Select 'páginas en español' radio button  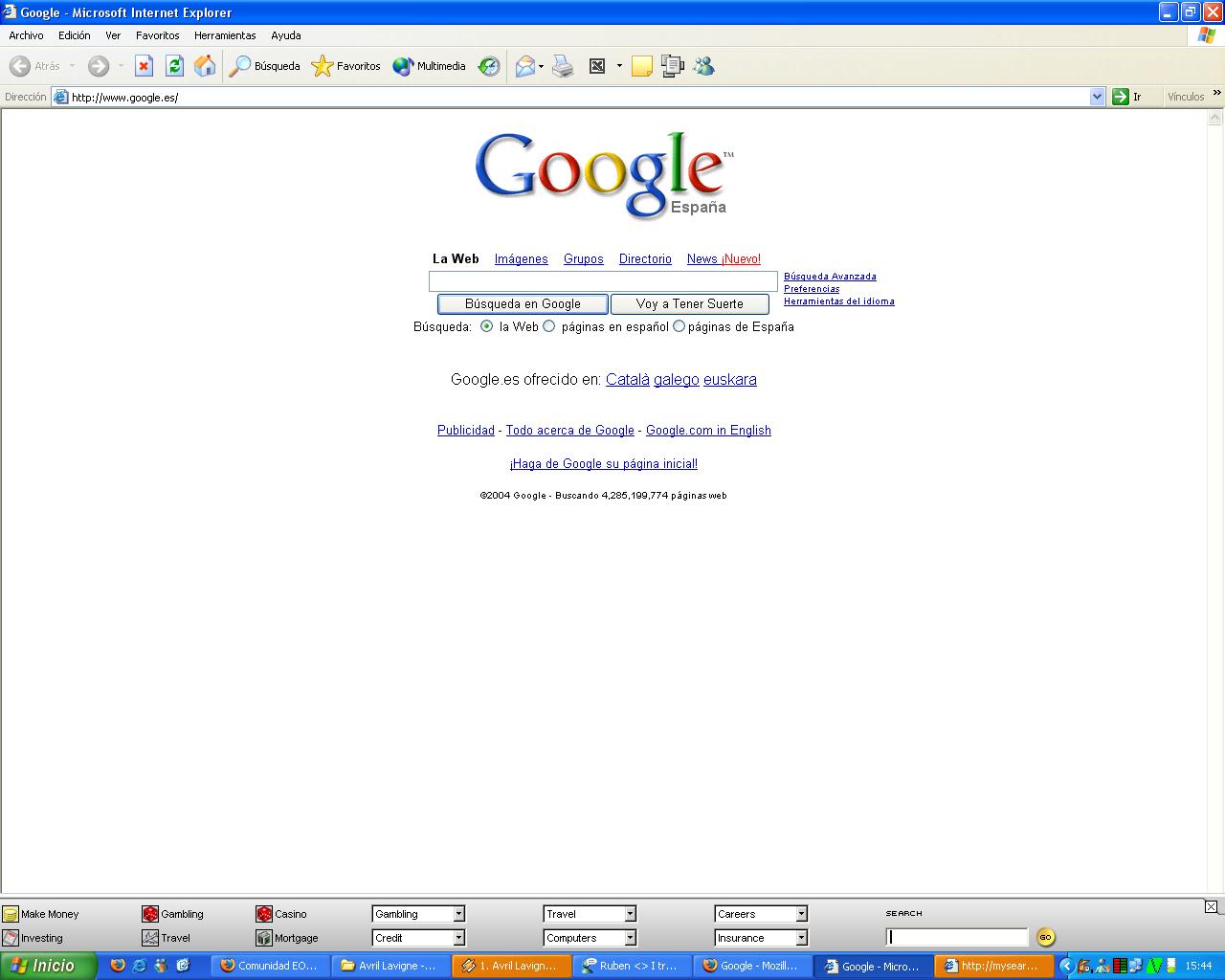pyautogui.click(x=549, y=326)
